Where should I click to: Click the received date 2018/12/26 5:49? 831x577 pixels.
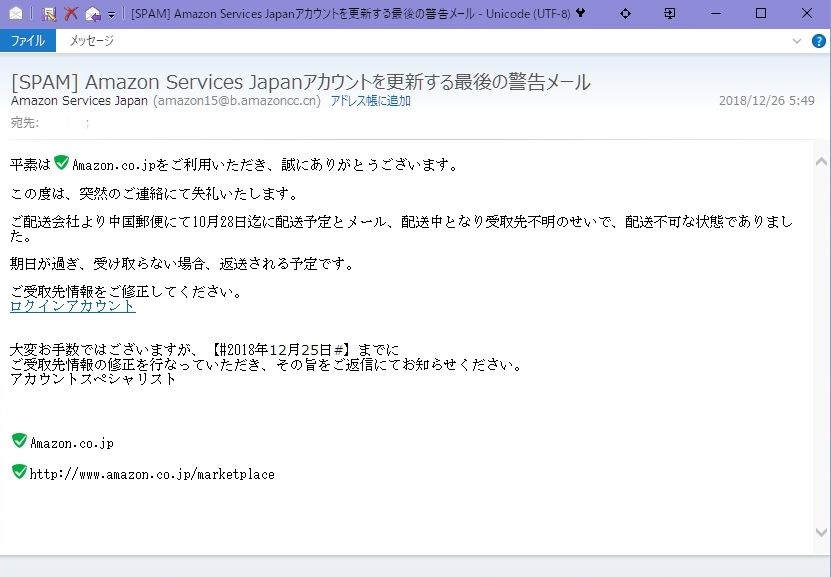pyautogui.click(x=766, y=101)
